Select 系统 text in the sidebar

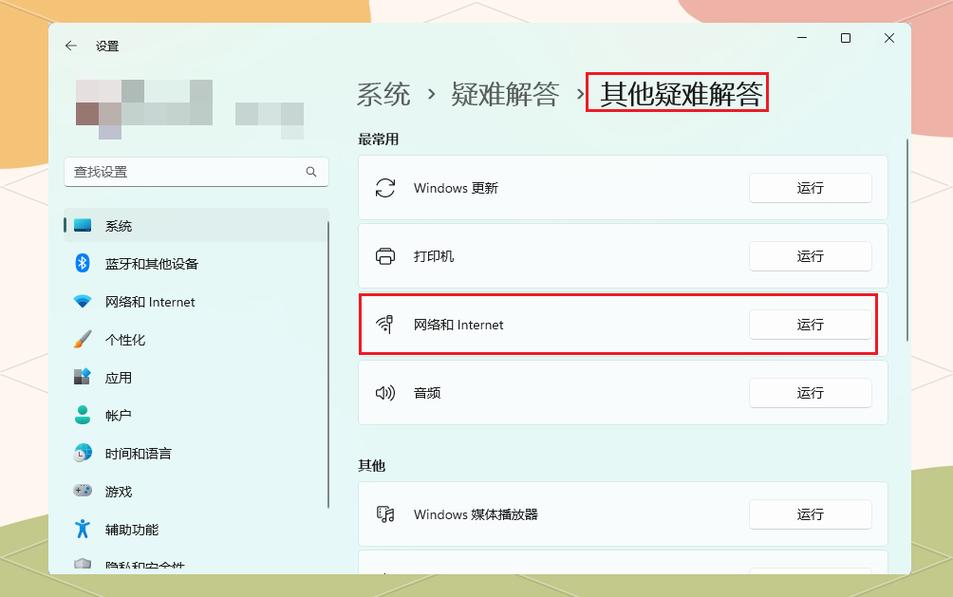(x=119, y=226)
